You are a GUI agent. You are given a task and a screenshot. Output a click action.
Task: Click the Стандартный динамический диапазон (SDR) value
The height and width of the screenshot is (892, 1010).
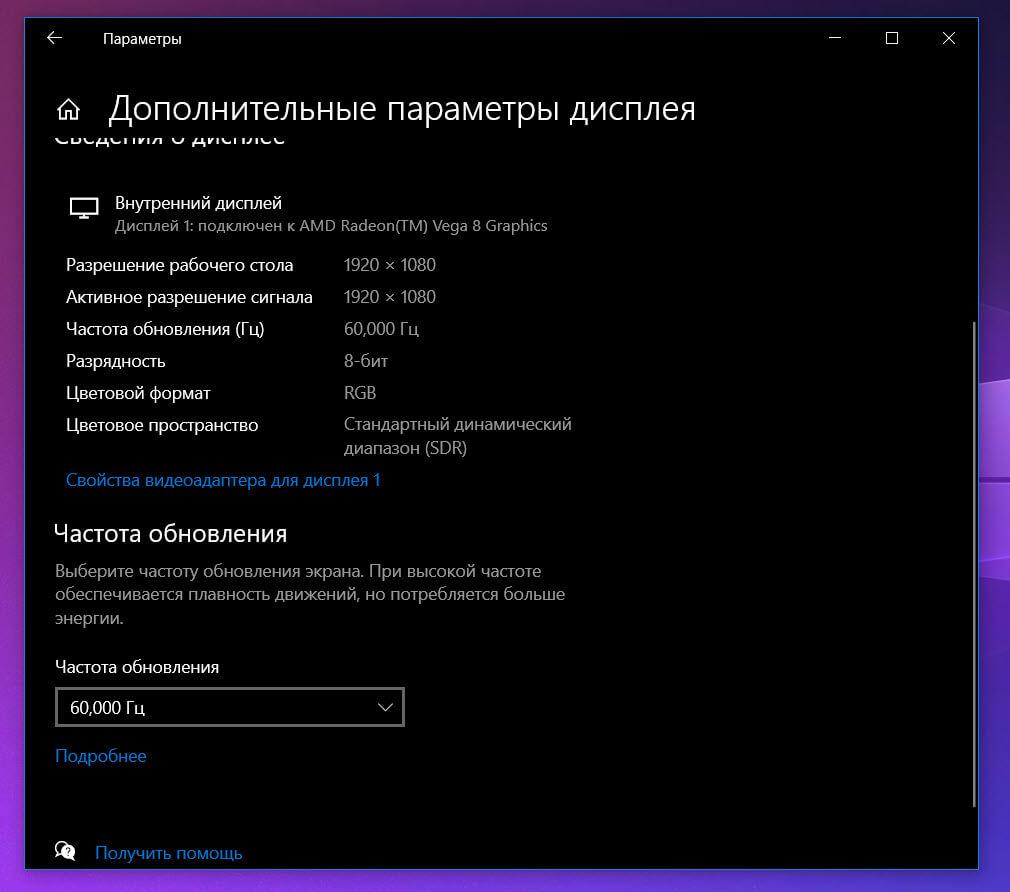point(458,436)
